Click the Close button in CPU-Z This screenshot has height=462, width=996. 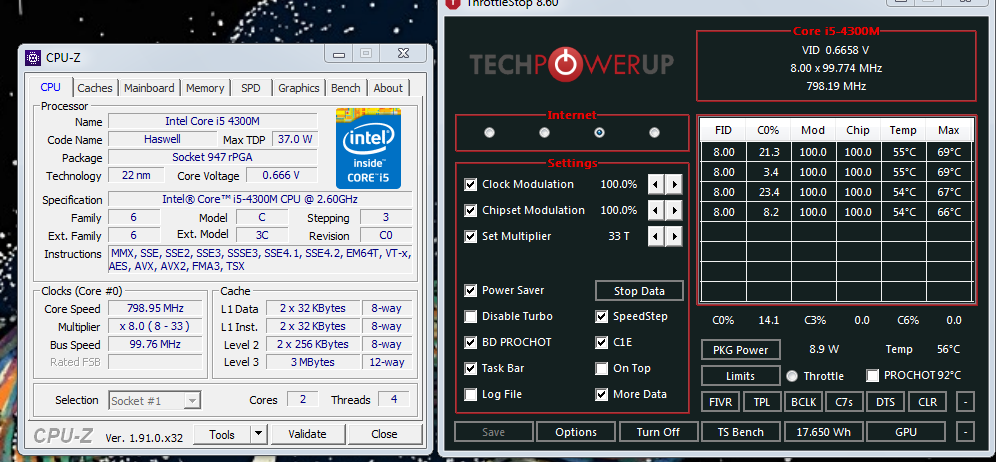tap(384, 435)
